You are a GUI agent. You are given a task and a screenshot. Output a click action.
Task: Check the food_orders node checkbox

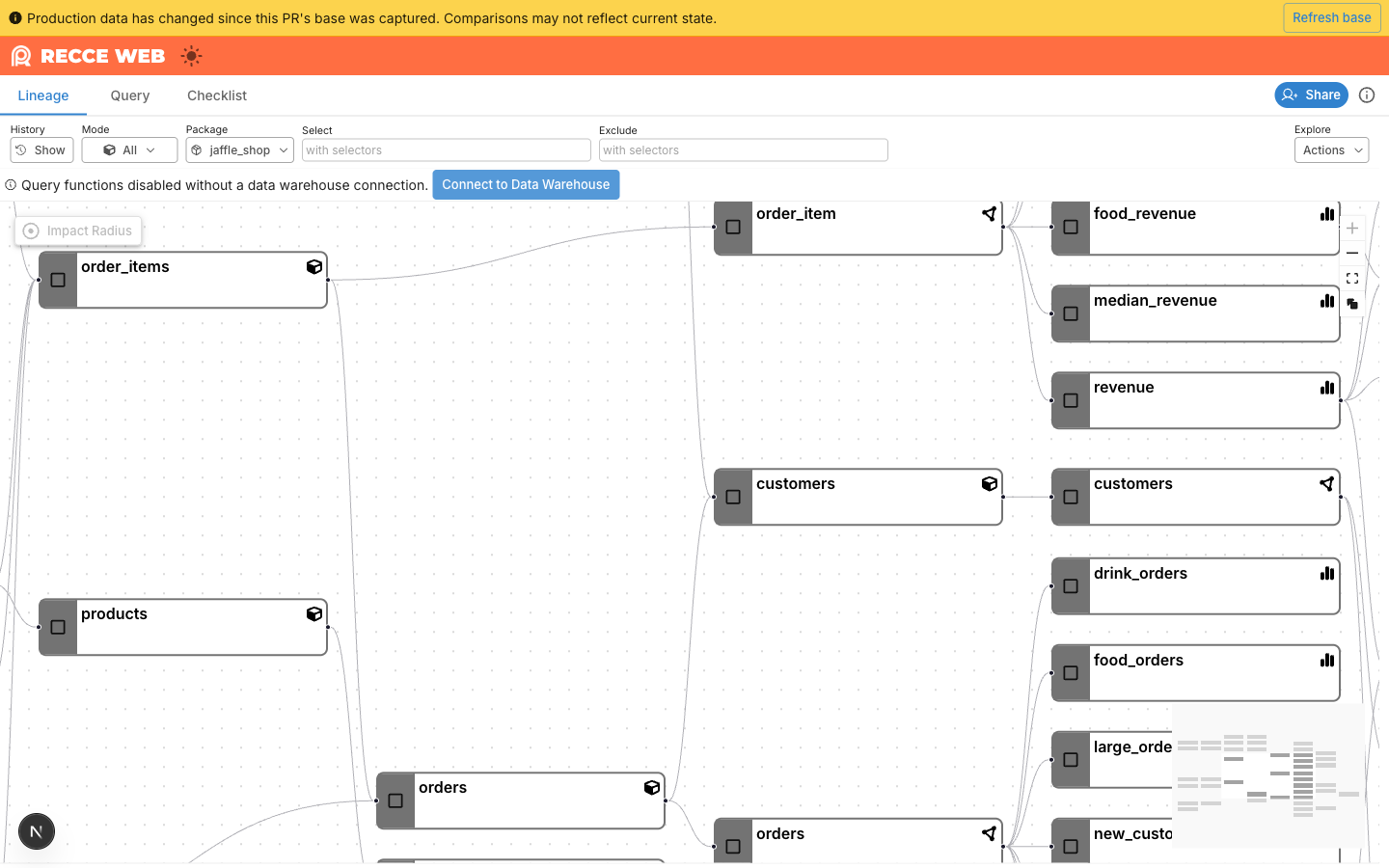(1071, 673)
